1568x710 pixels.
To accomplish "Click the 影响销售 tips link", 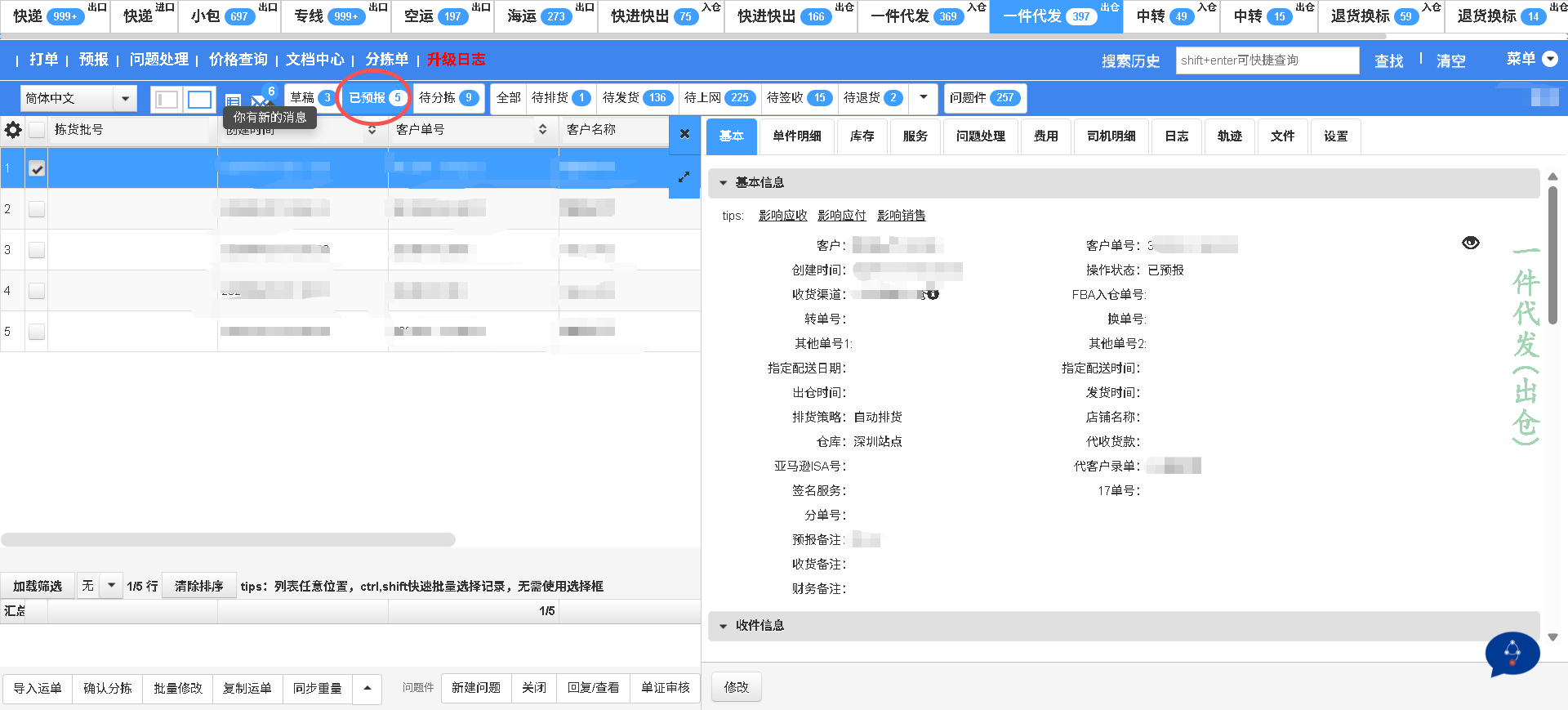I will click(901, 216).
